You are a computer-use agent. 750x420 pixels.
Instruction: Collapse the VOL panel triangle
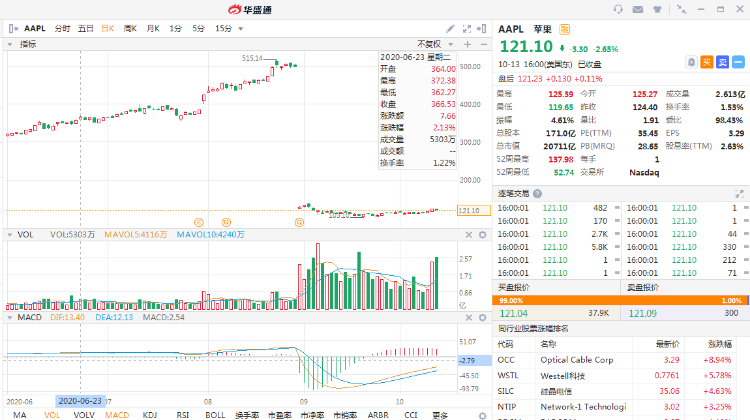pyautogui.click(x=10, y=235)
